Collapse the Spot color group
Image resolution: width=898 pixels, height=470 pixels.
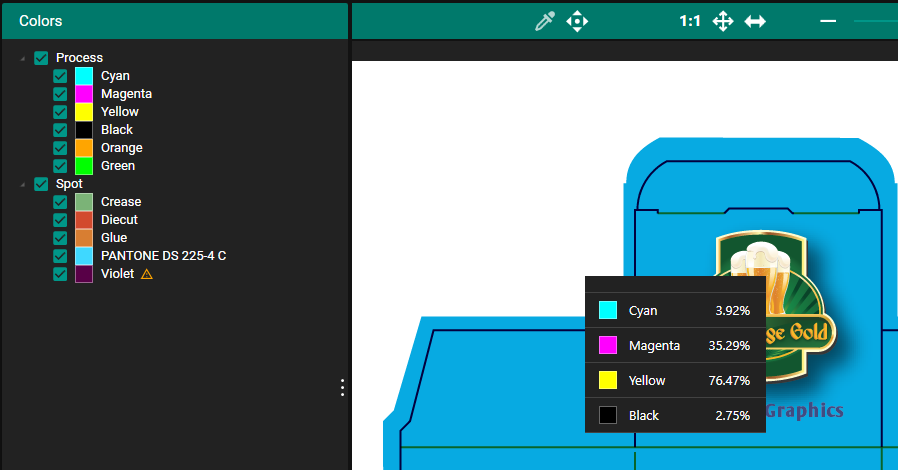click(x=23, y=184)
